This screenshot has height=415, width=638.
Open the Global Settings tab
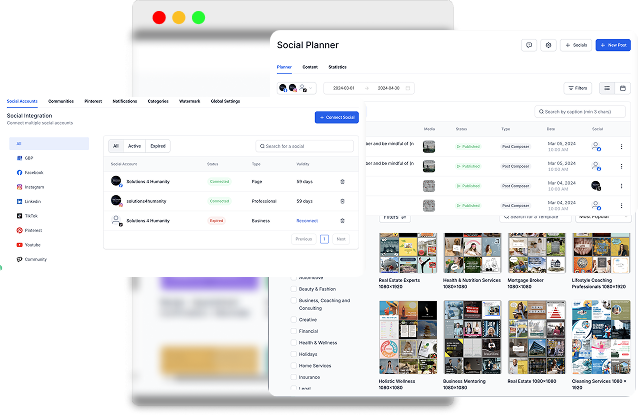pos(225,101)
